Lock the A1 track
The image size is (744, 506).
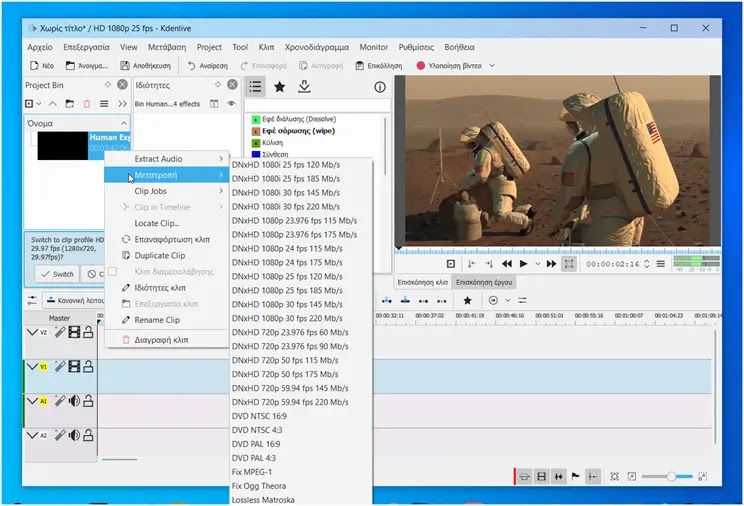pyautogui.click(x=88, y=401)
